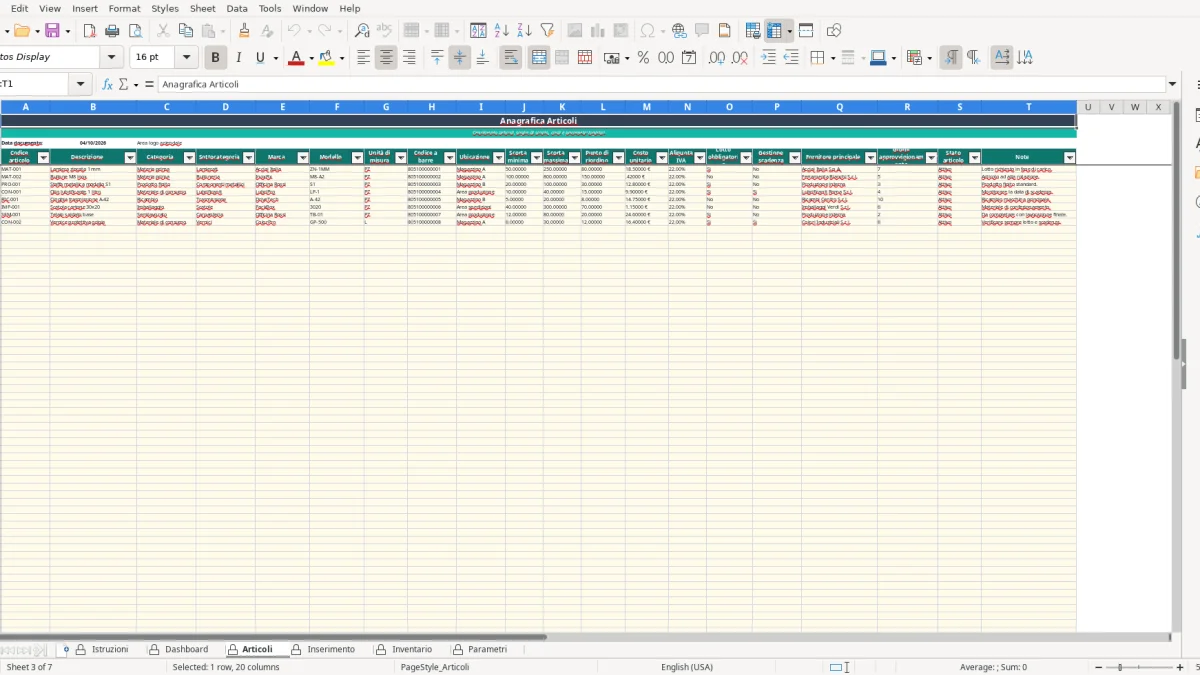Open the Marca column filter dropdown
1200x675 pixels.
click(303, 157)
